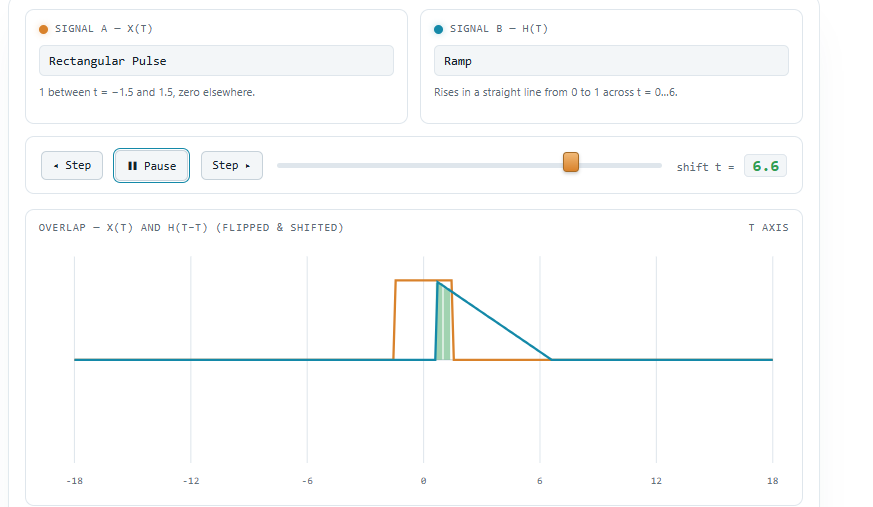Click the 18 axis tick label
The width and height of the screenshot is (873, 507).
coord(772,481)
